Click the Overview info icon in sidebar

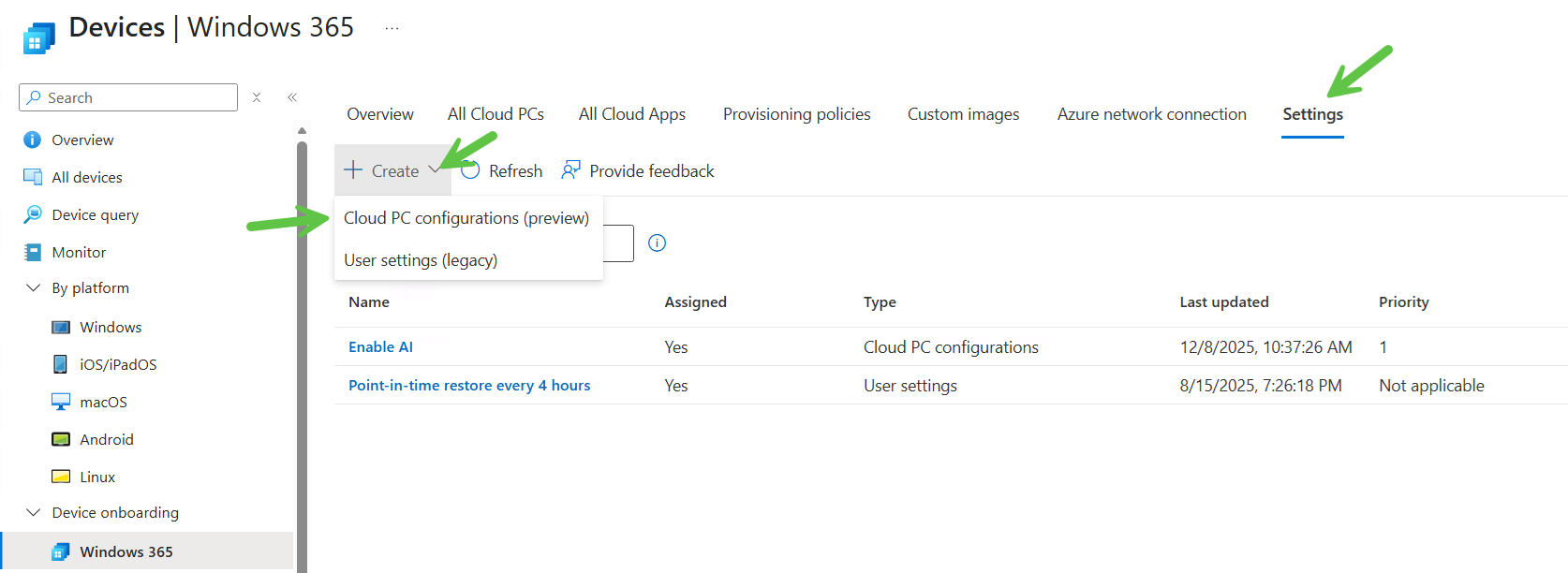point(33,140)
